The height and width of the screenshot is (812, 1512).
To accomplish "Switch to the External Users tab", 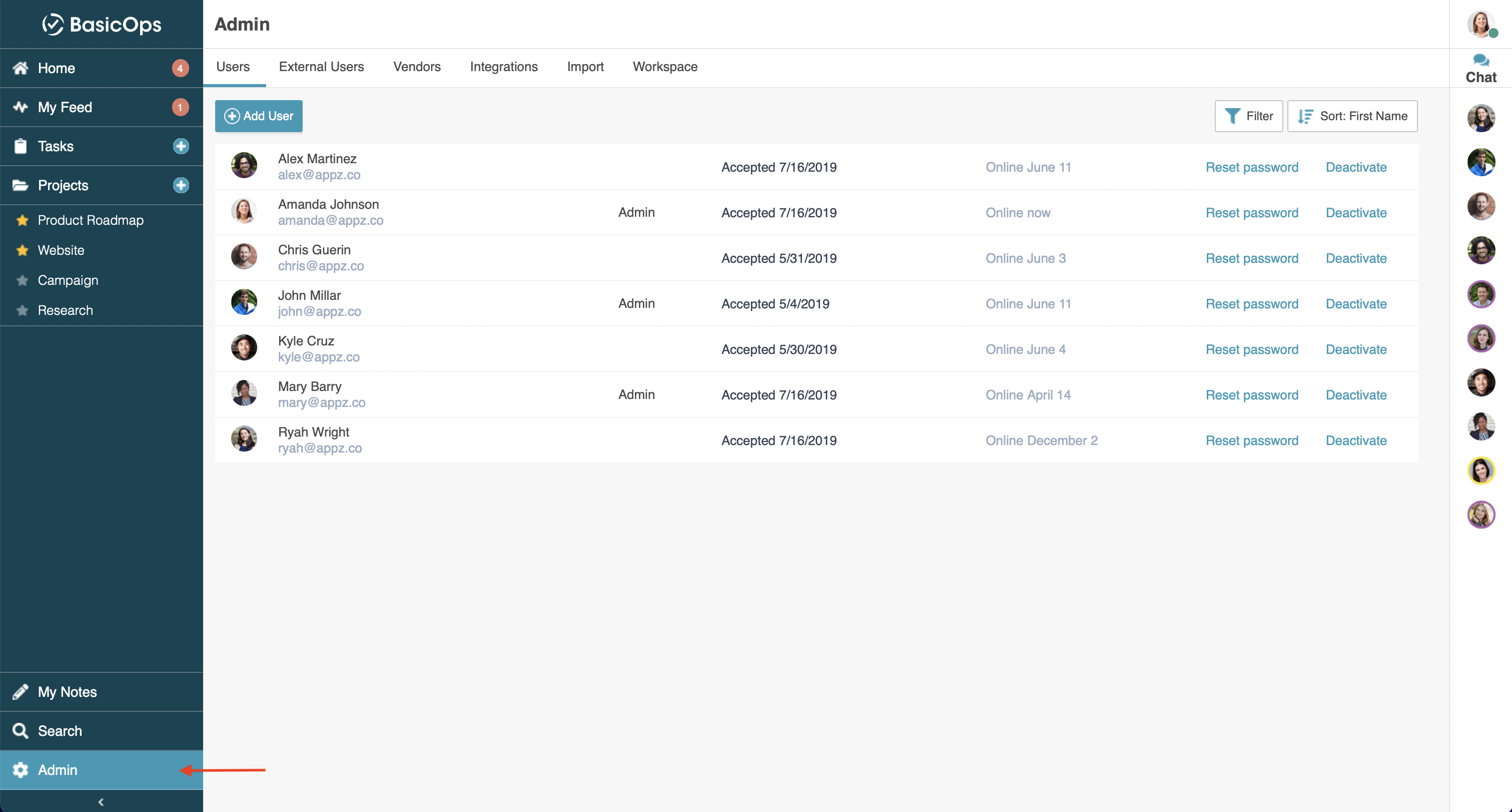I will pos(321,67).
